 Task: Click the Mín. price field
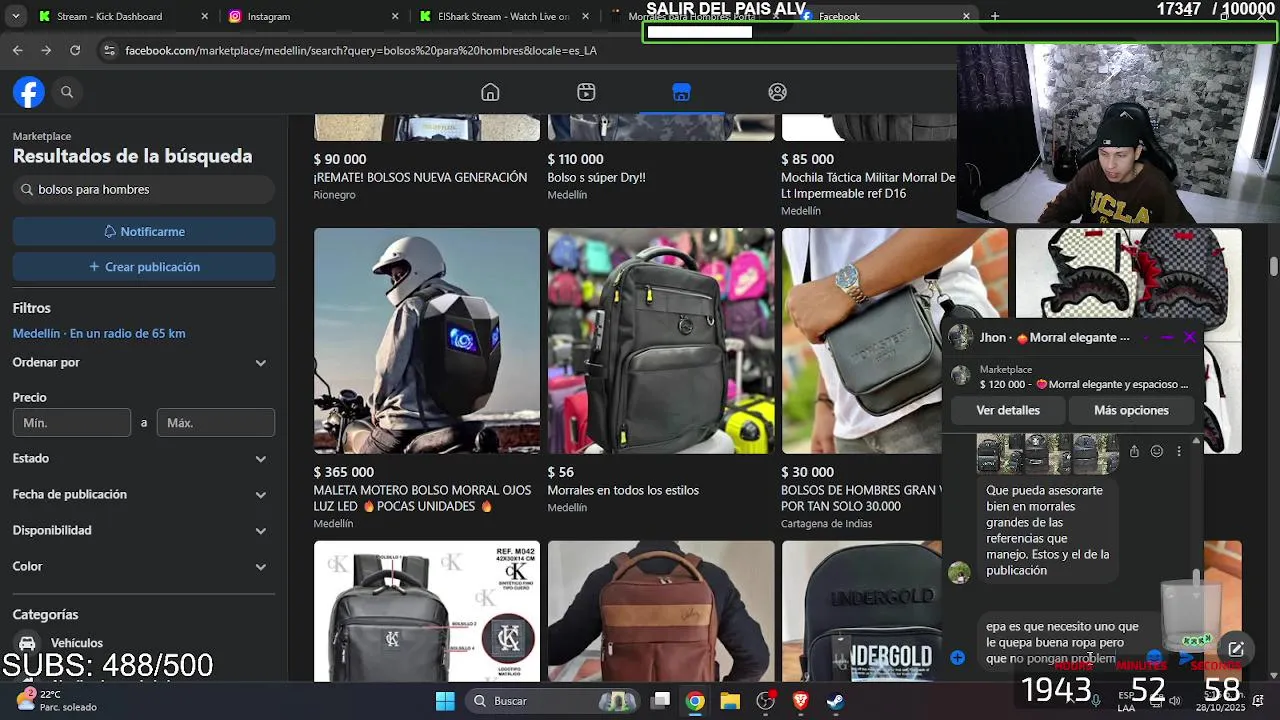(72, 423)
